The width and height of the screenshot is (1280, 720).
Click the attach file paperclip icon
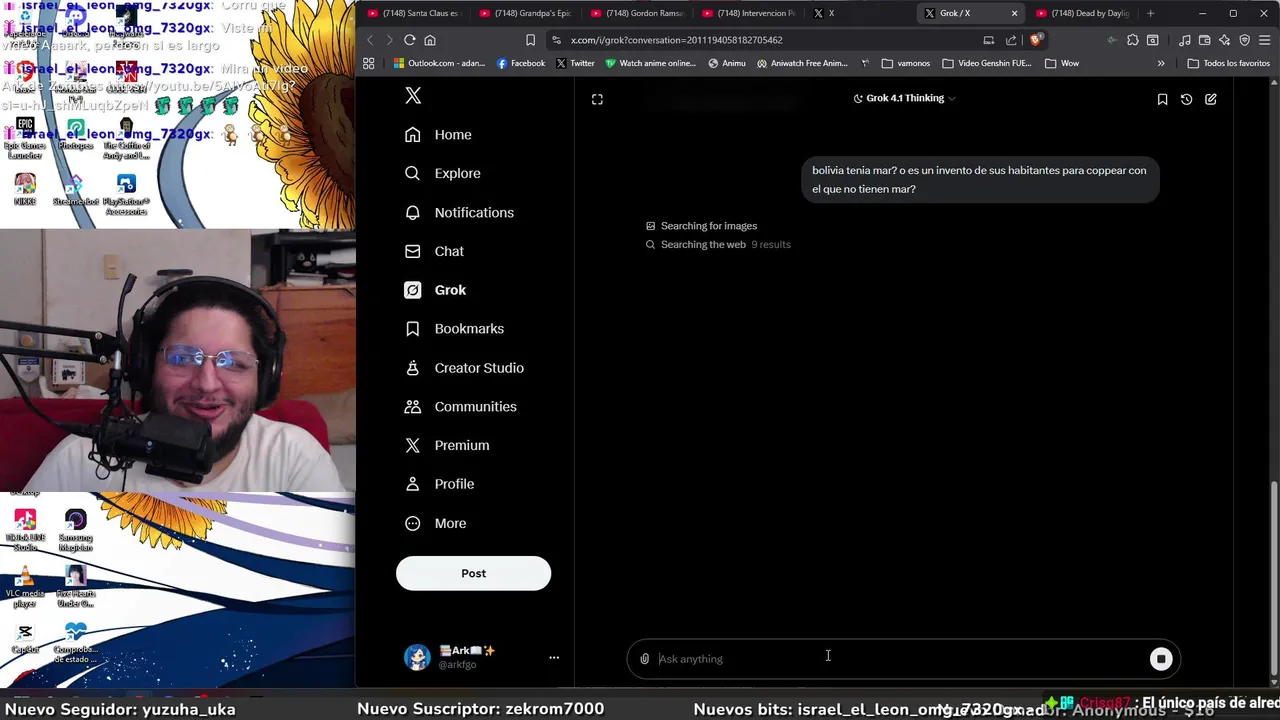[x=645, y=659]
